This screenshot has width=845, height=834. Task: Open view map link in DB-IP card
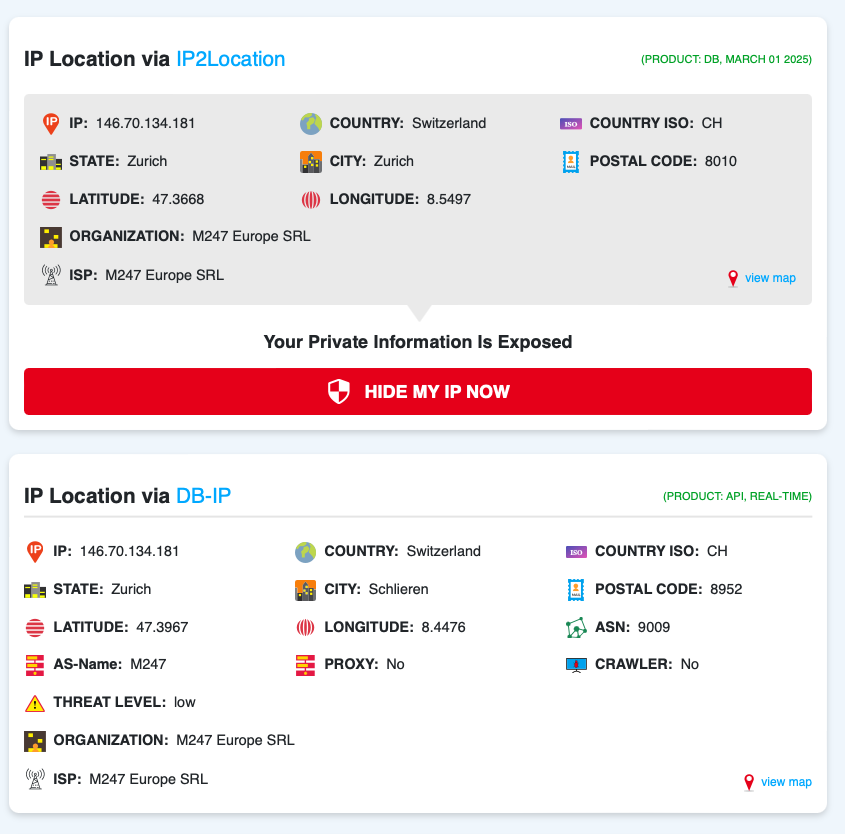(x=786, y=782)
